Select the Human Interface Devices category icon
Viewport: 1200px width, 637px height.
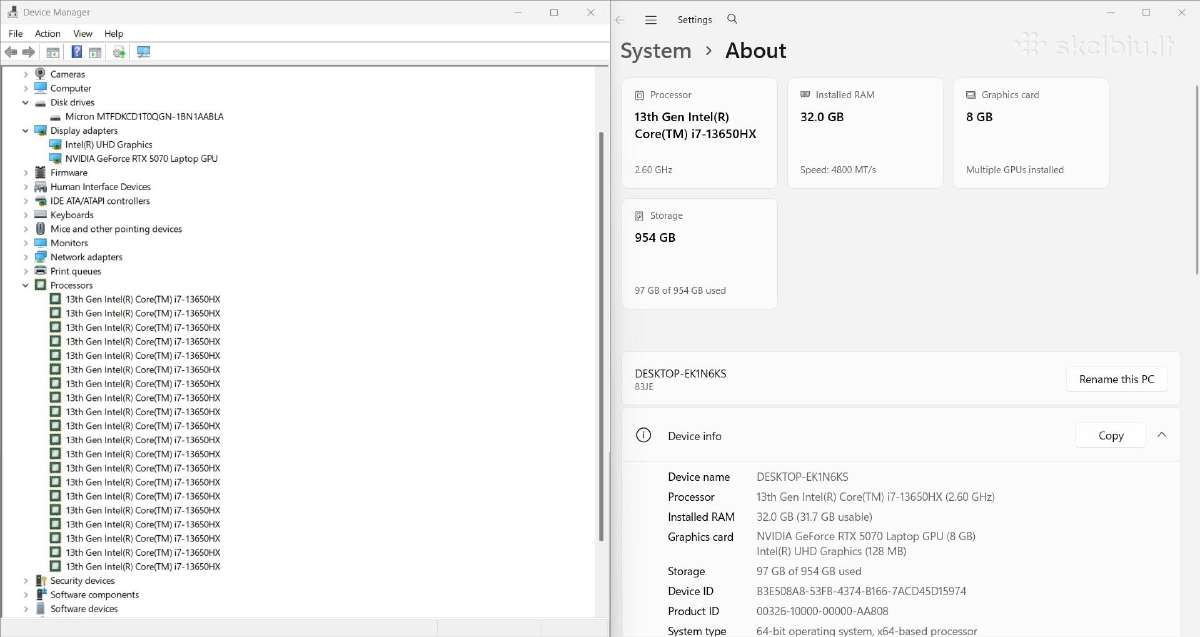click(41, 187)
